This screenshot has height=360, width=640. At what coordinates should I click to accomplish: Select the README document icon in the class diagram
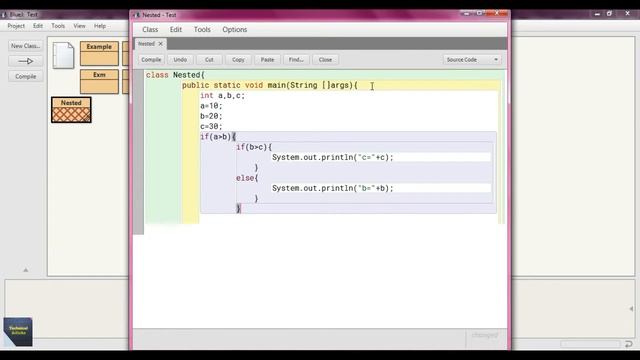pos(64,55)
